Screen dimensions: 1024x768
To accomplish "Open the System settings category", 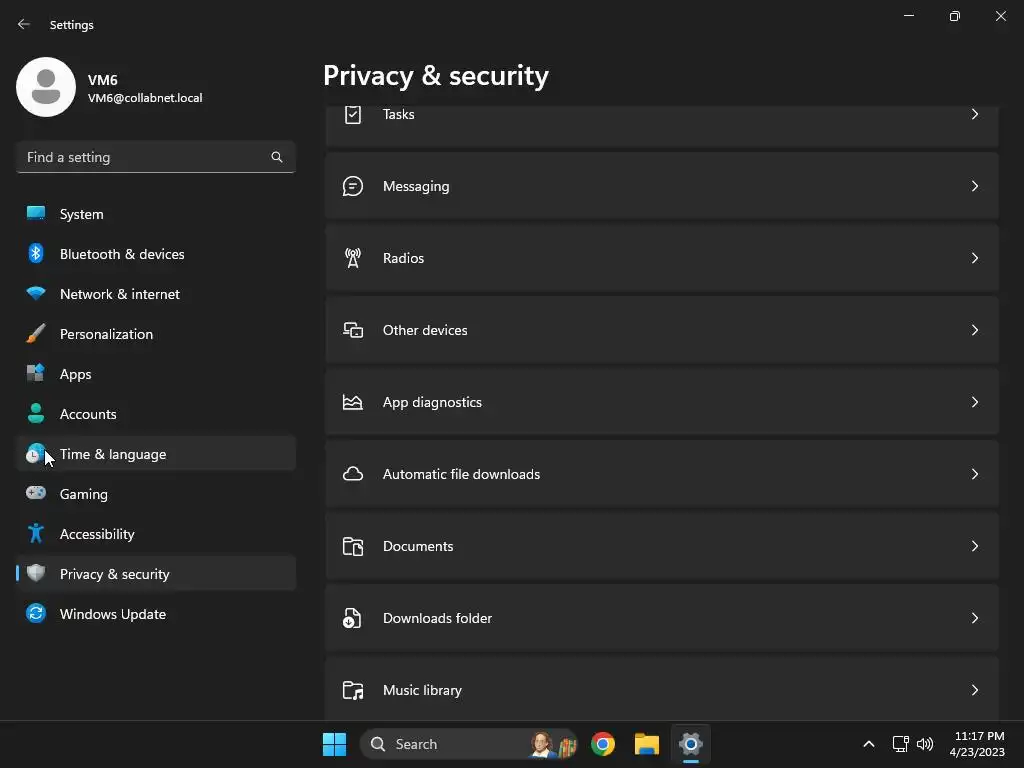I will [x=81, y=214].
